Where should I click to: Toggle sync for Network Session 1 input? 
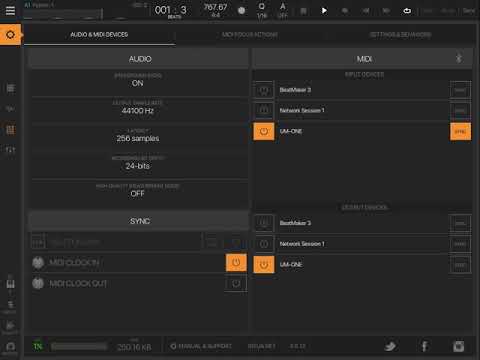(460, 110)
